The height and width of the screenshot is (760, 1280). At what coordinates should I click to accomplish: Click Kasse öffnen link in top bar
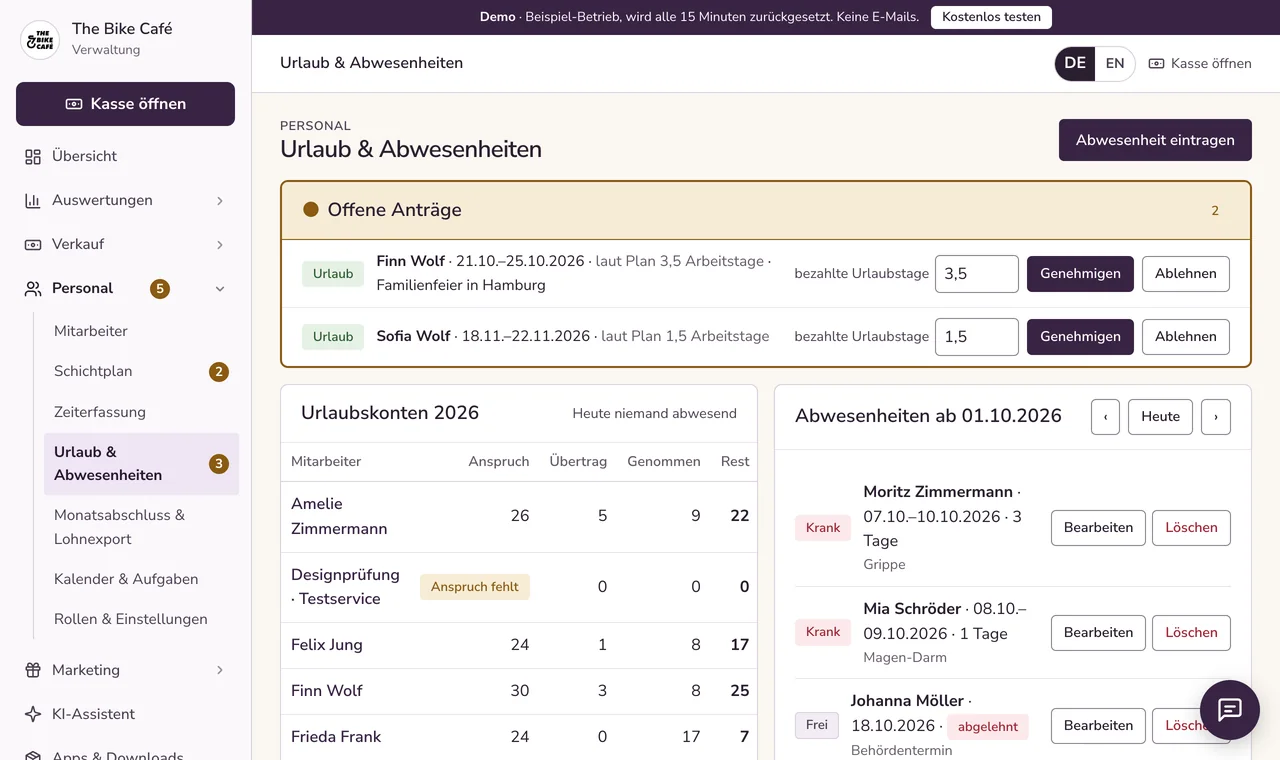click(1200, 63)
